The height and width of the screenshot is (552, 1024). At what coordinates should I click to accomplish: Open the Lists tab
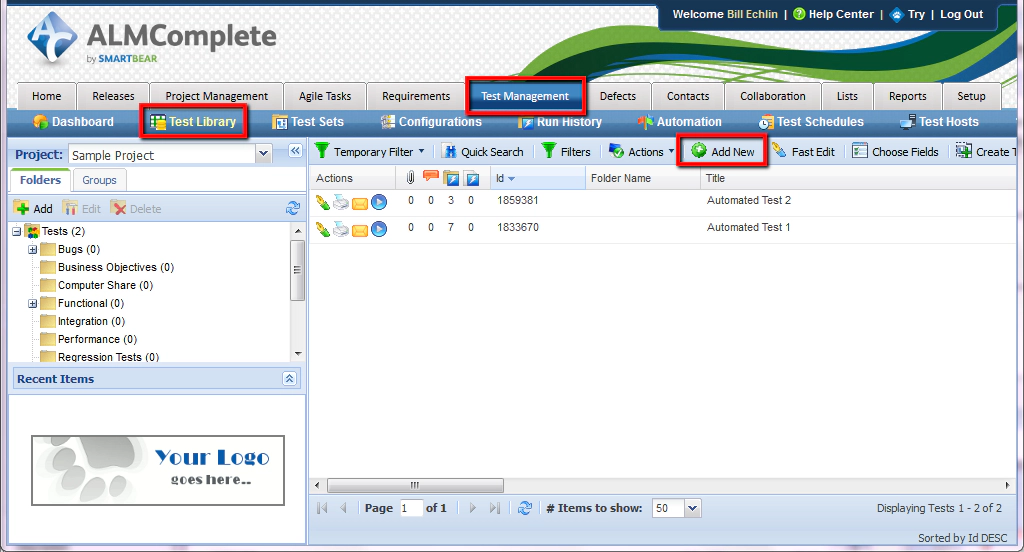click(x=847, y=96)
